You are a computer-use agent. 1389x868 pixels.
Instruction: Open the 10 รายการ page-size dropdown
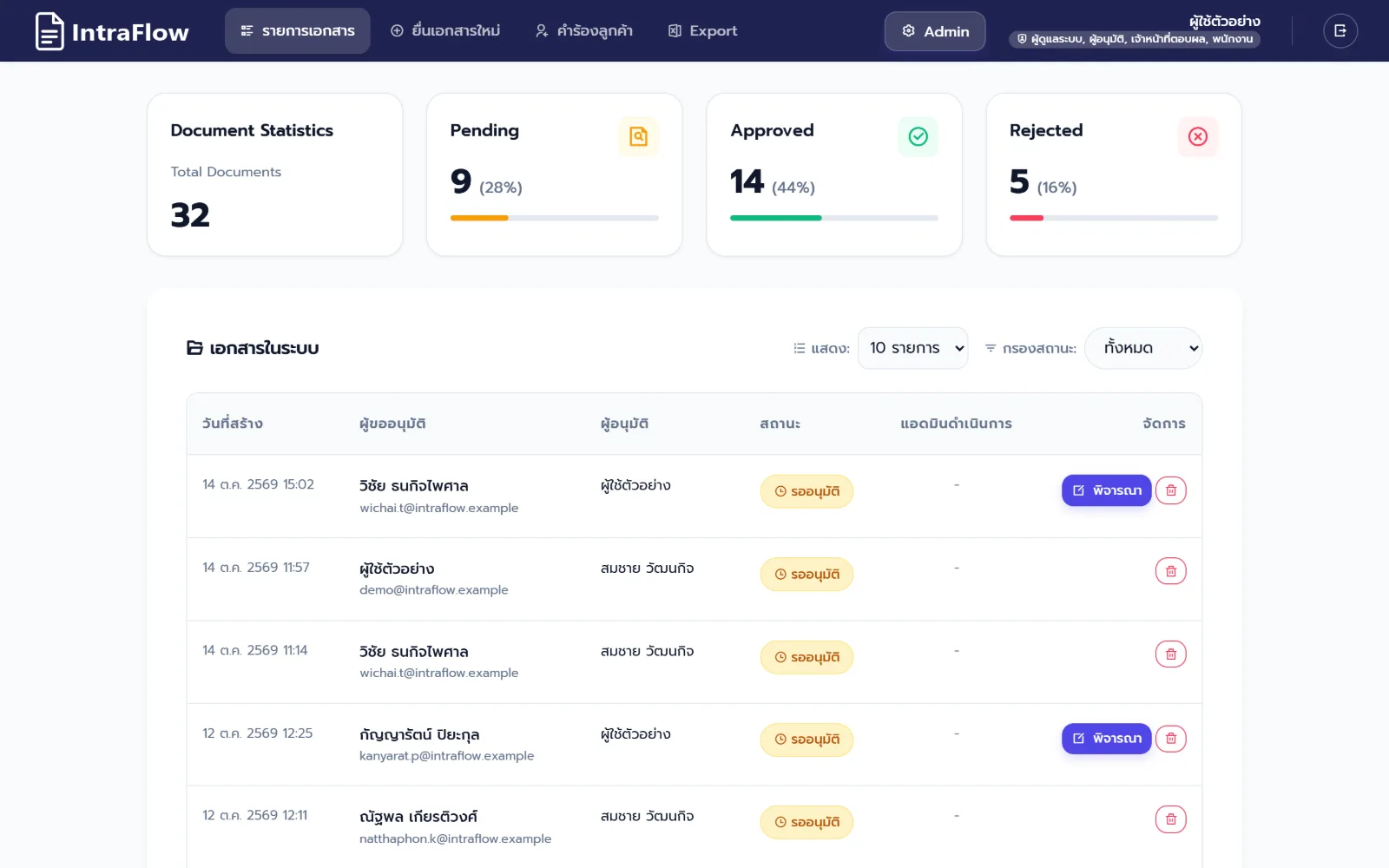pos(913,348)
